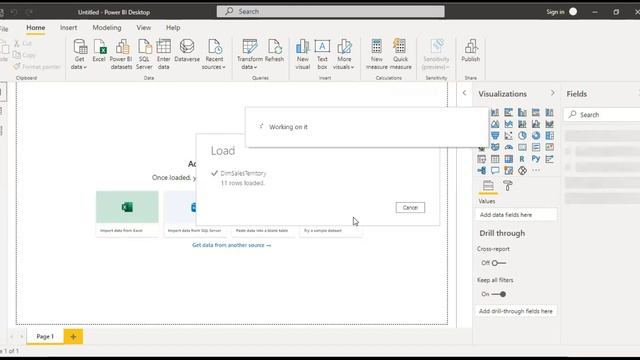The width and height of the screenshot is (640, 360).
Task: Switch to the Fields well tab
Action: tap(488, 186)
